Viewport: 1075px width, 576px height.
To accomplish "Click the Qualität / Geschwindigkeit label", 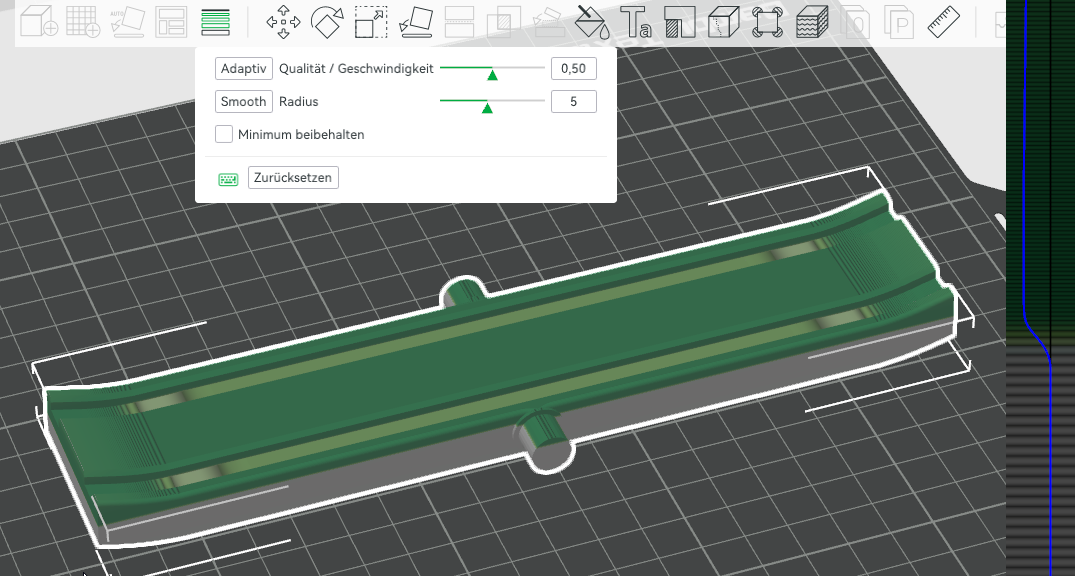I will [x=356, y=69].
